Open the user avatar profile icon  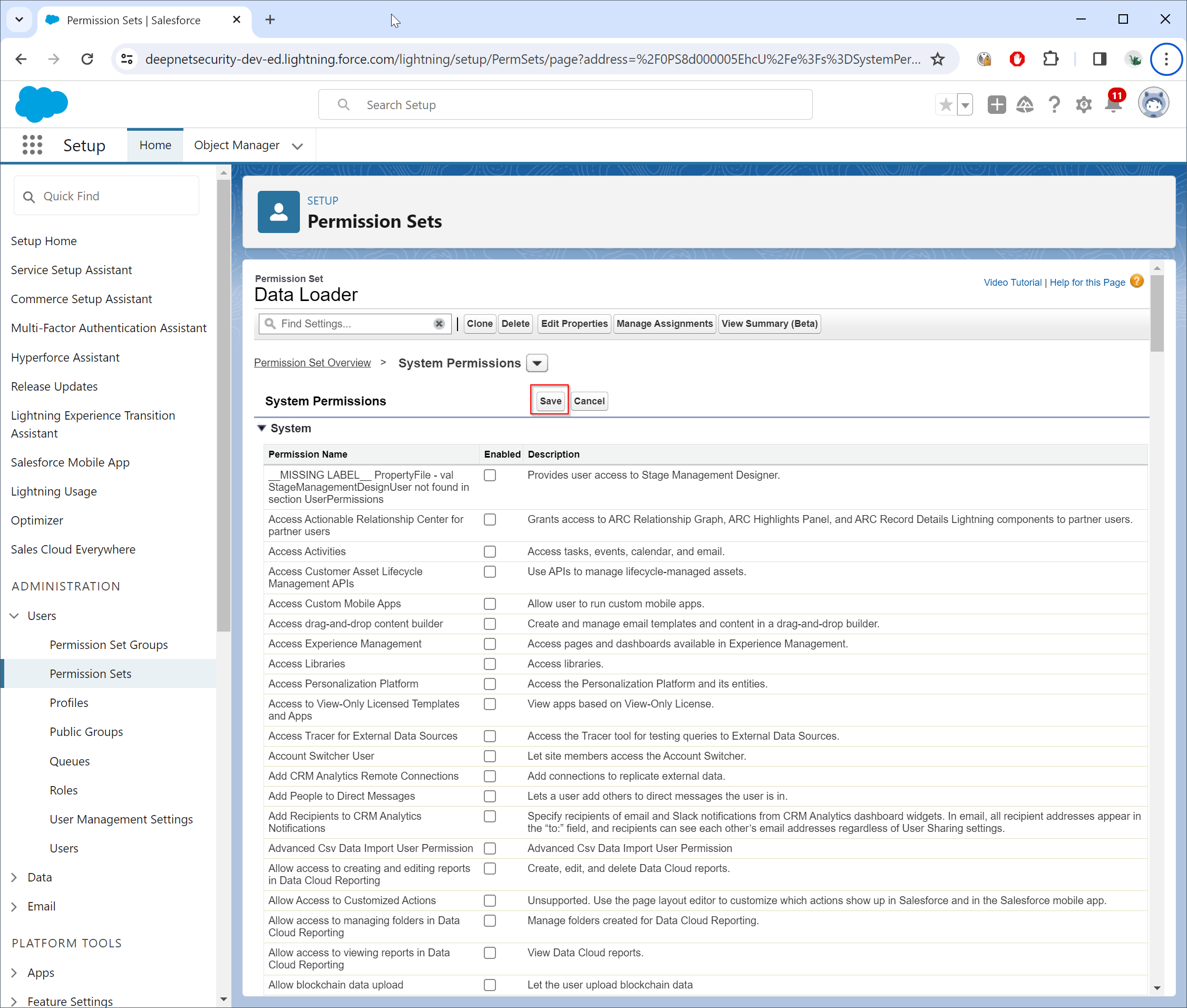pos(1153,104)
